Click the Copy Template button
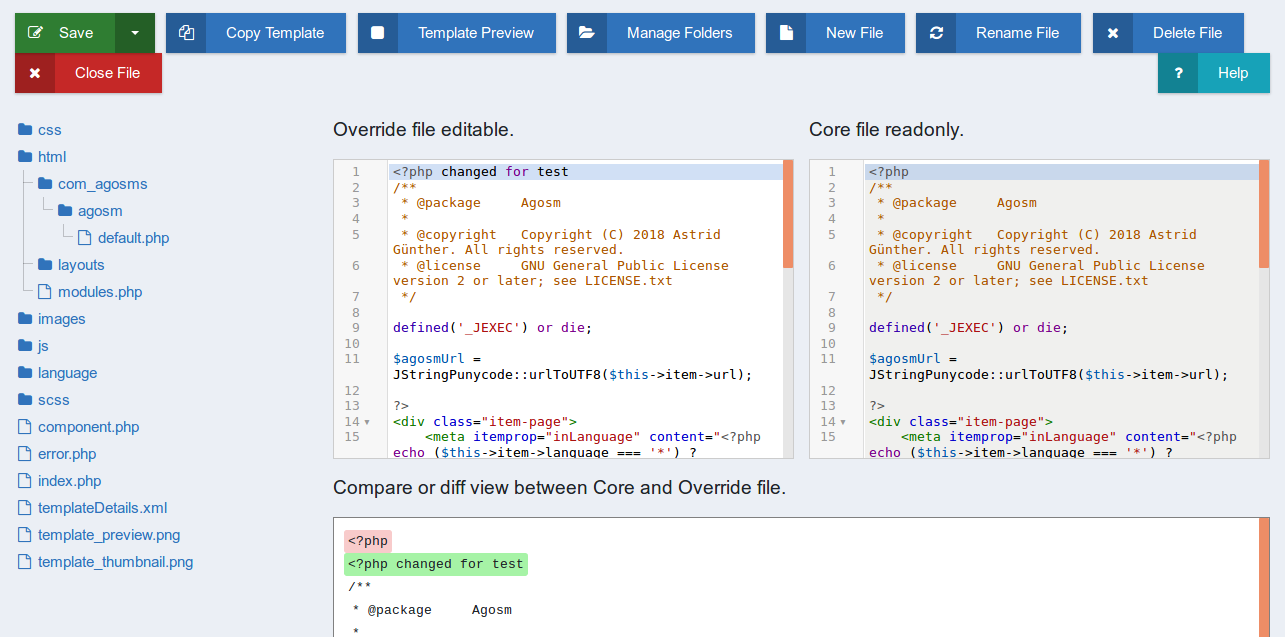The width and height of the screenshot is (1285, 637). [256, 33]
